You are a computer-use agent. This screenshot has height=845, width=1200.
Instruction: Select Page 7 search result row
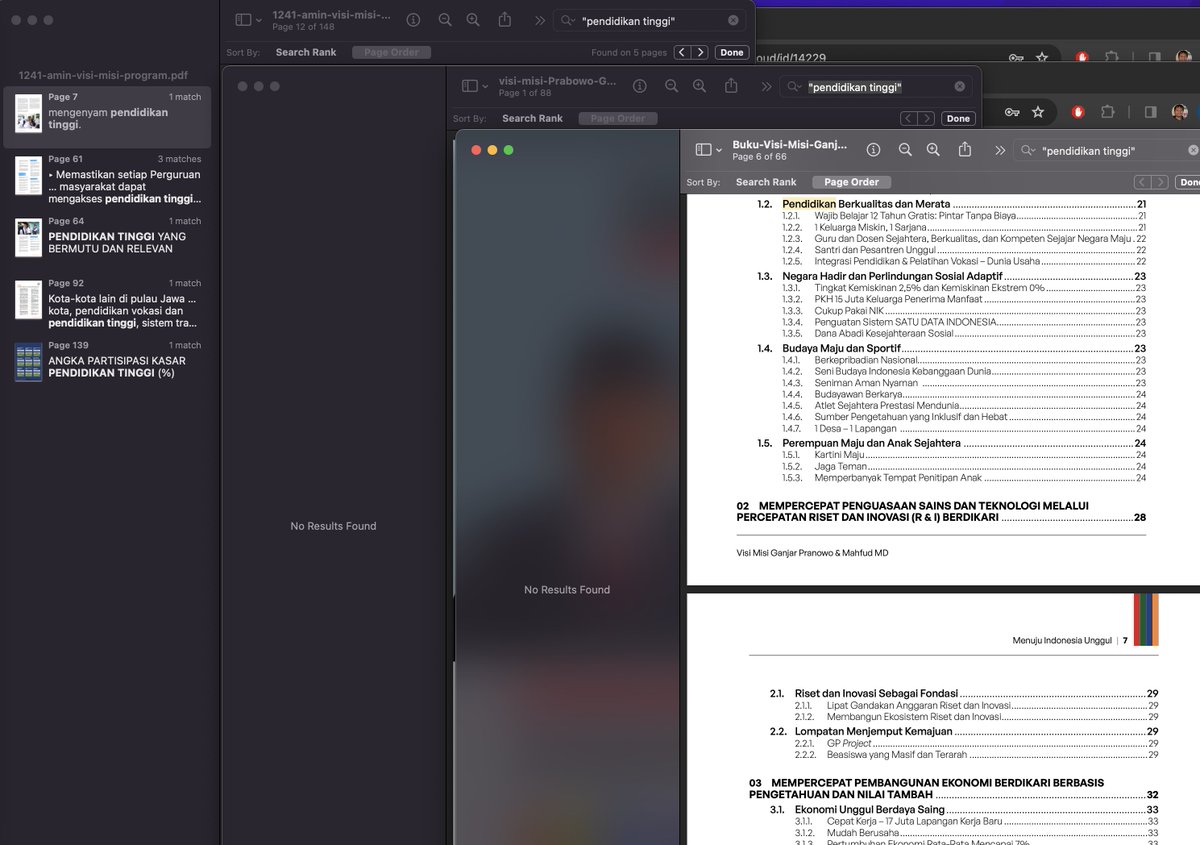[x=107, y=117]
